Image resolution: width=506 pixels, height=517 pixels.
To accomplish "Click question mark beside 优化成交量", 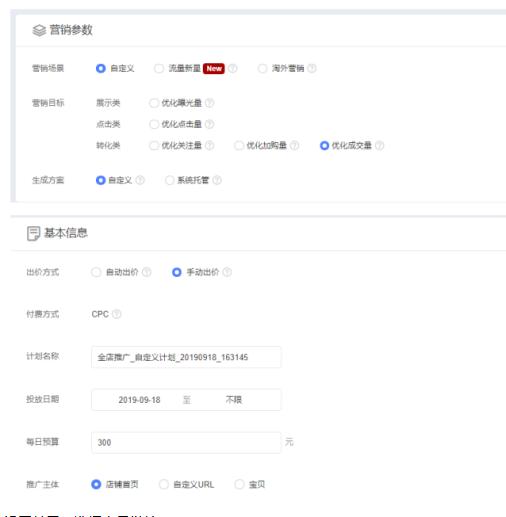I will pos(379,145).
